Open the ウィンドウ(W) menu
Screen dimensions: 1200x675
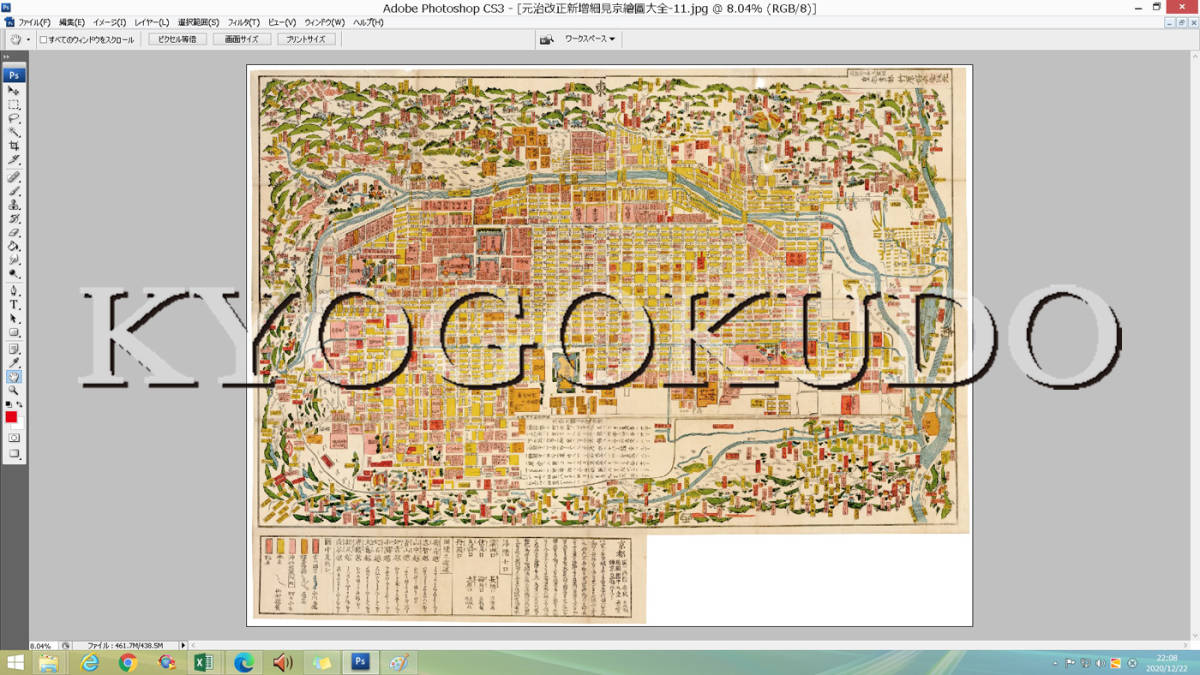point(325,22)
